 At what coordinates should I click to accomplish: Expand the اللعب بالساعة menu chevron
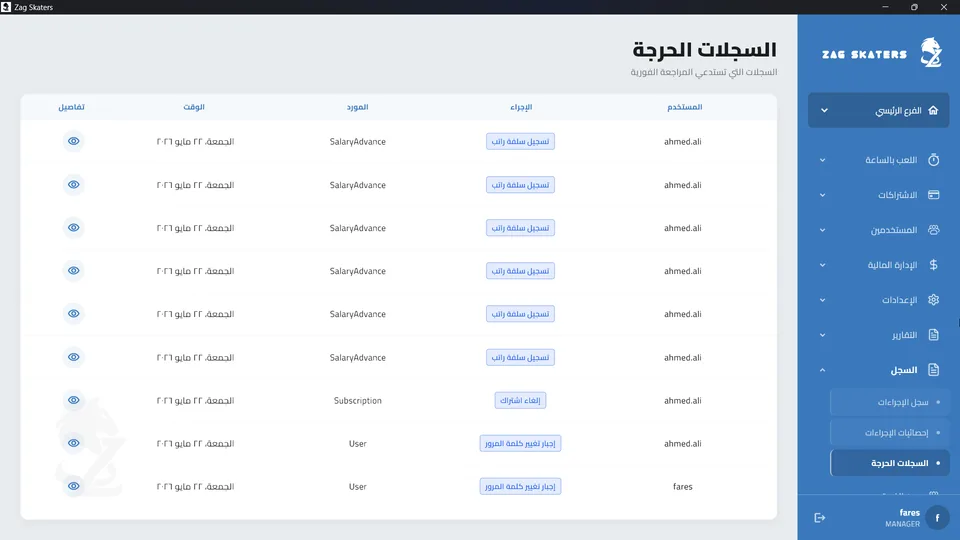pos(822,160)
